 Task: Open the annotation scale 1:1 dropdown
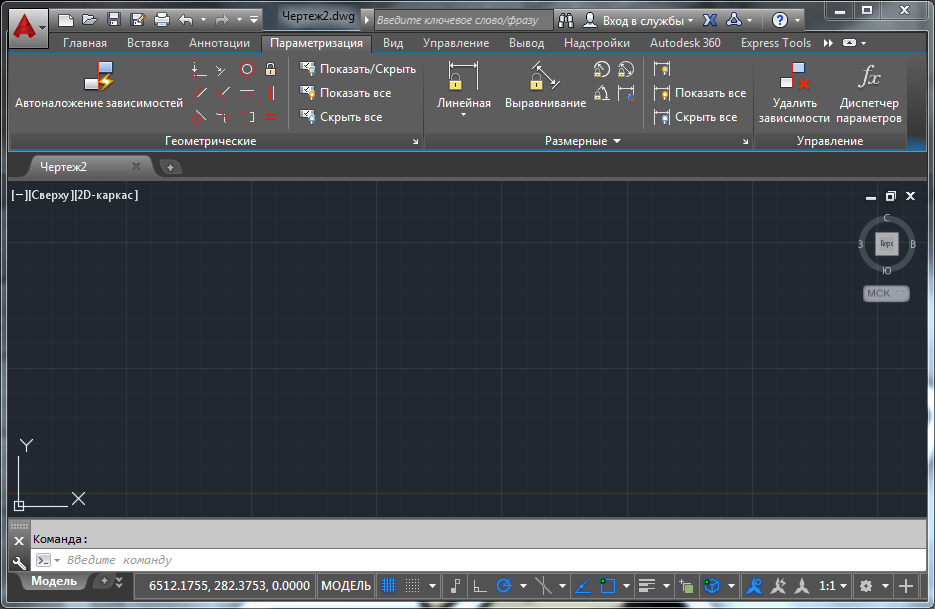tap(833, 586)
